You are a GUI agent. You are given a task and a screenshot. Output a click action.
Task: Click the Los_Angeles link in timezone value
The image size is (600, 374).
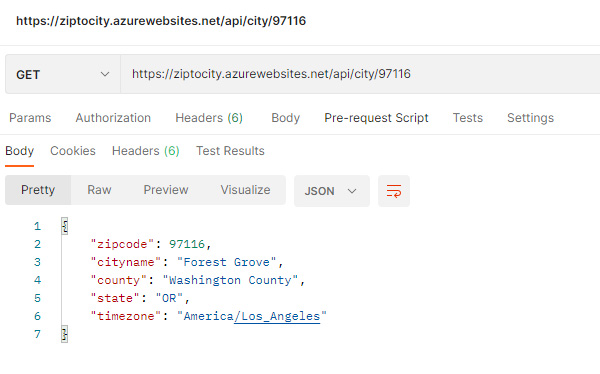277,317
